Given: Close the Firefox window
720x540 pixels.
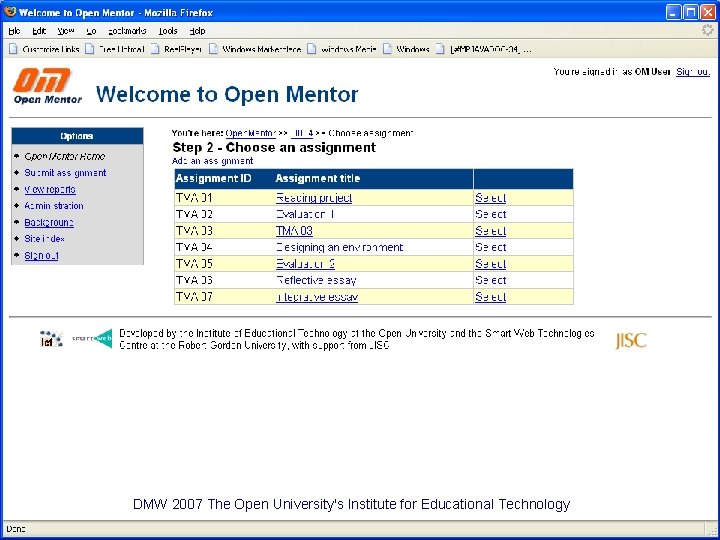Looking at the screenshot, I should point(708,12).
